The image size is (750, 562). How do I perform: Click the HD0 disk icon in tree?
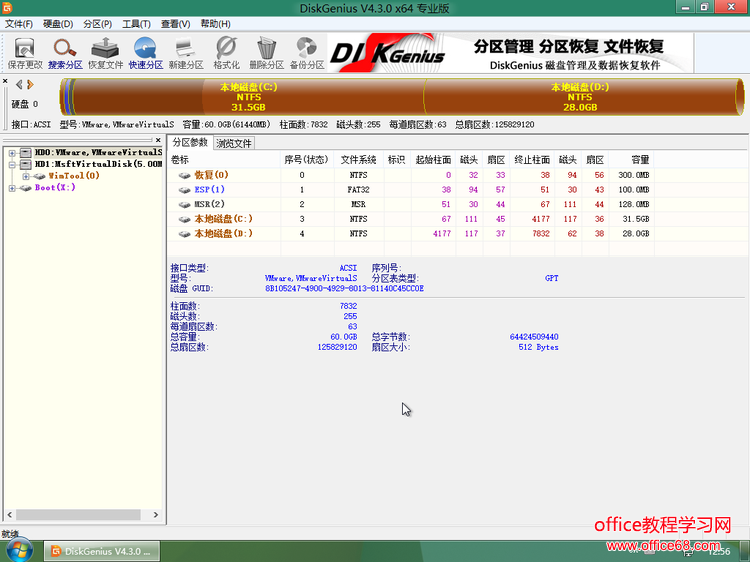coord(26,153)
